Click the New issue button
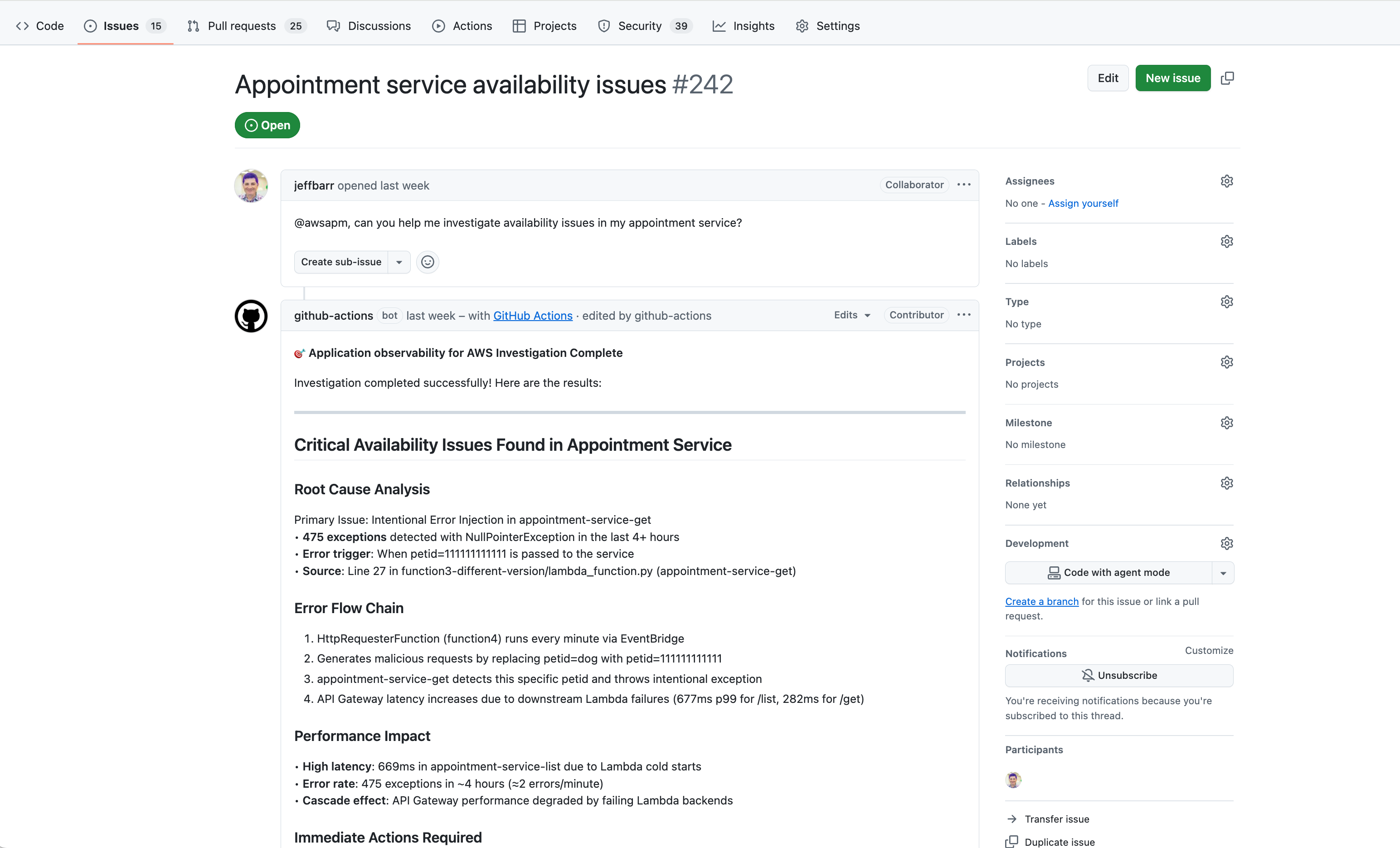This screenshot has height=848, width=1400. tap(1172, 78)
